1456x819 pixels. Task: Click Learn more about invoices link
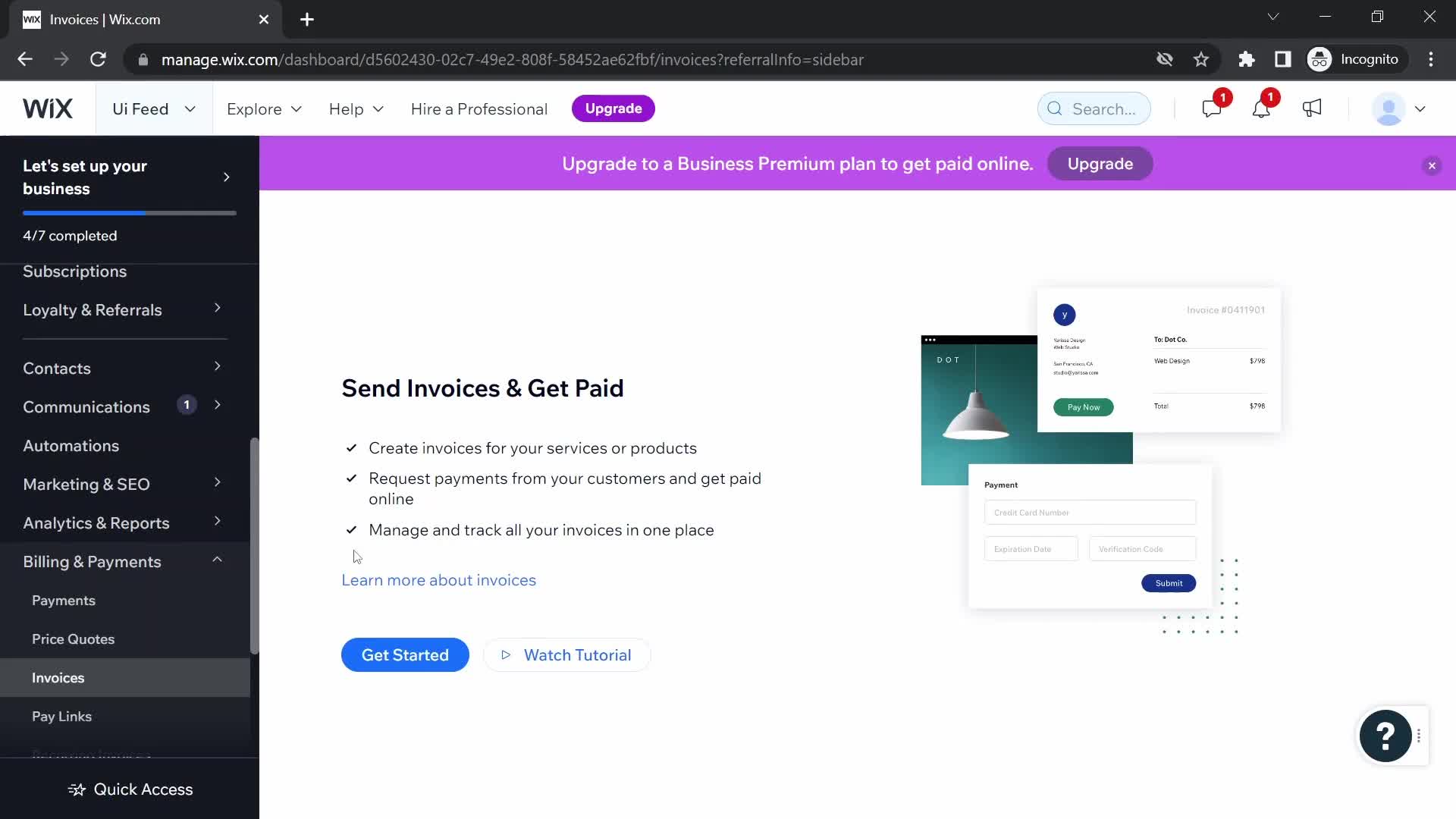click(438, 581)
